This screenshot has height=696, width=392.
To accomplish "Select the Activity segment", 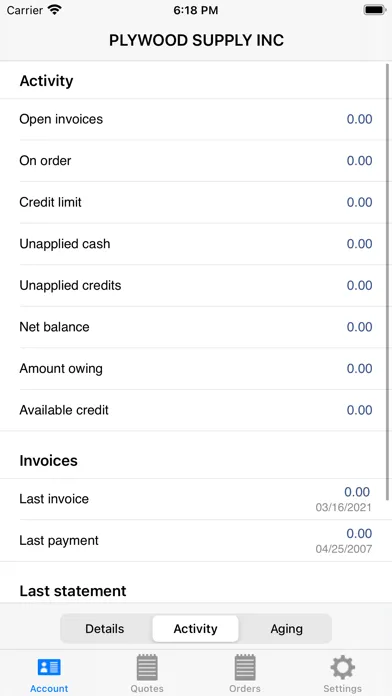I will 195,629.
